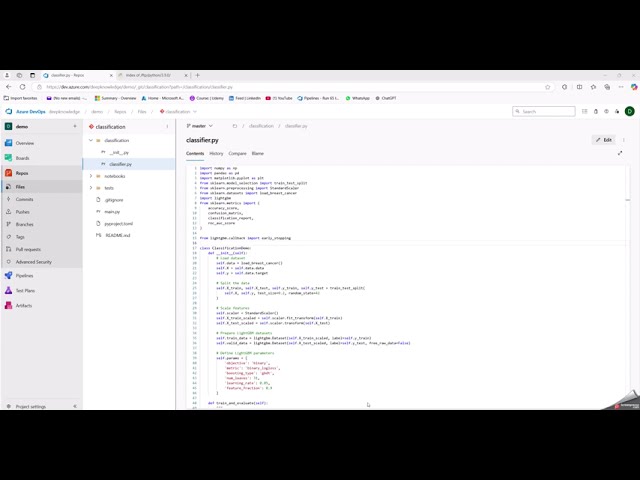Screen dimensions: 640x480
Task: Open the Tags page
Action: [20, 237]
